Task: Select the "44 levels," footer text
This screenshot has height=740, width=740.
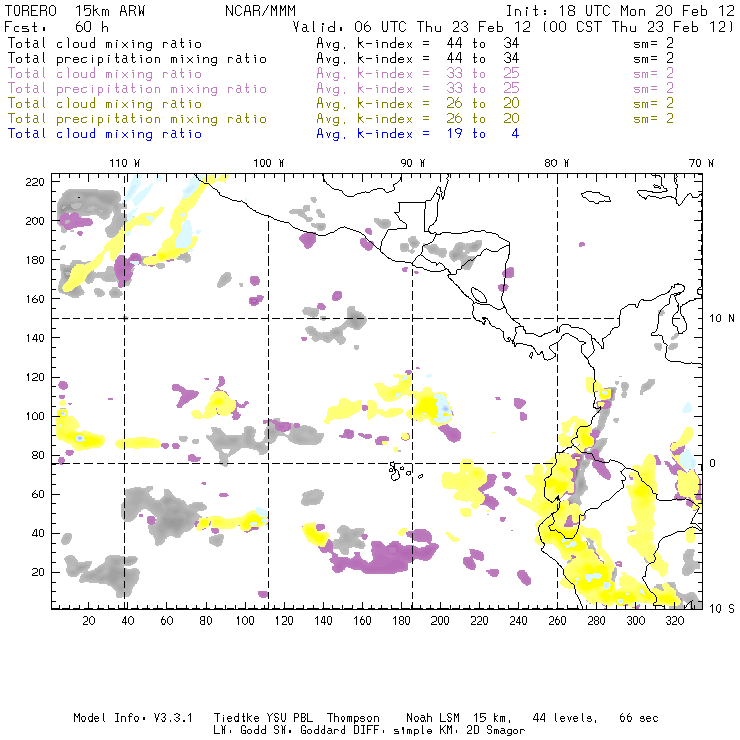Action: coord(565,718)
